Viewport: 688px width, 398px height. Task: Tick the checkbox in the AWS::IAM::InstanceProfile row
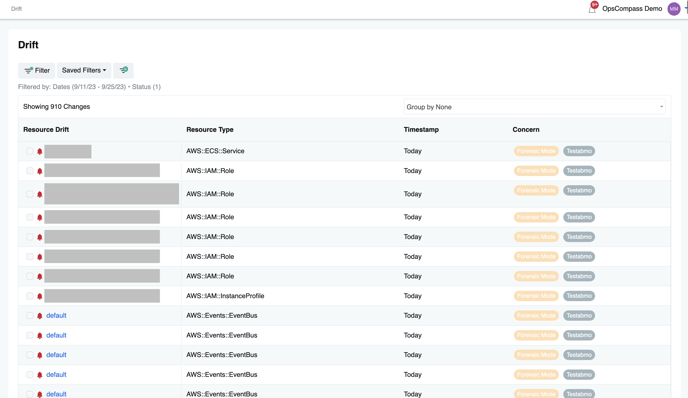pos(29,296)
